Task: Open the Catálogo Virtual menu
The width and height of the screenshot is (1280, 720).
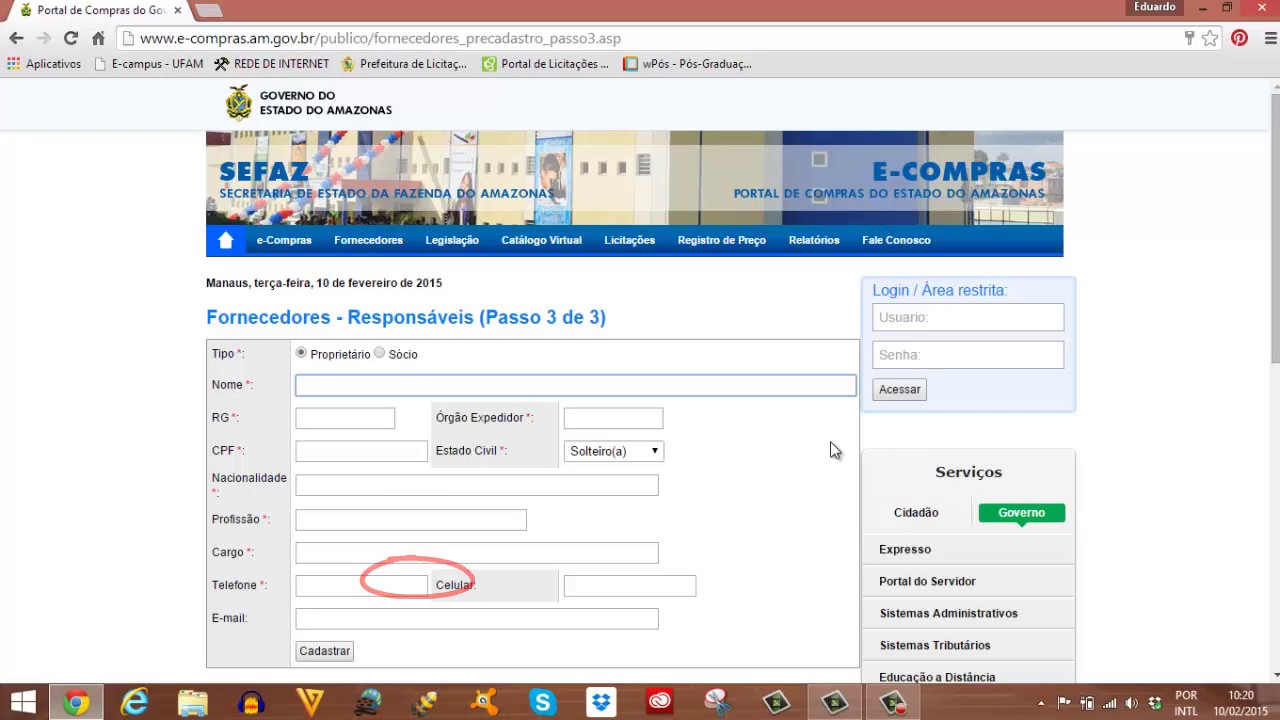Action: (x=541, y=240)
